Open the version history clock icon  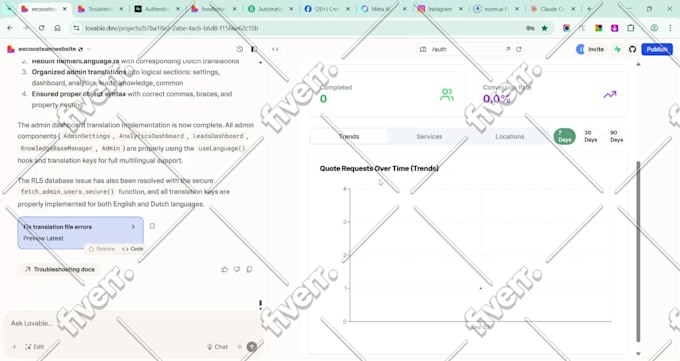[x=240, y=49]
